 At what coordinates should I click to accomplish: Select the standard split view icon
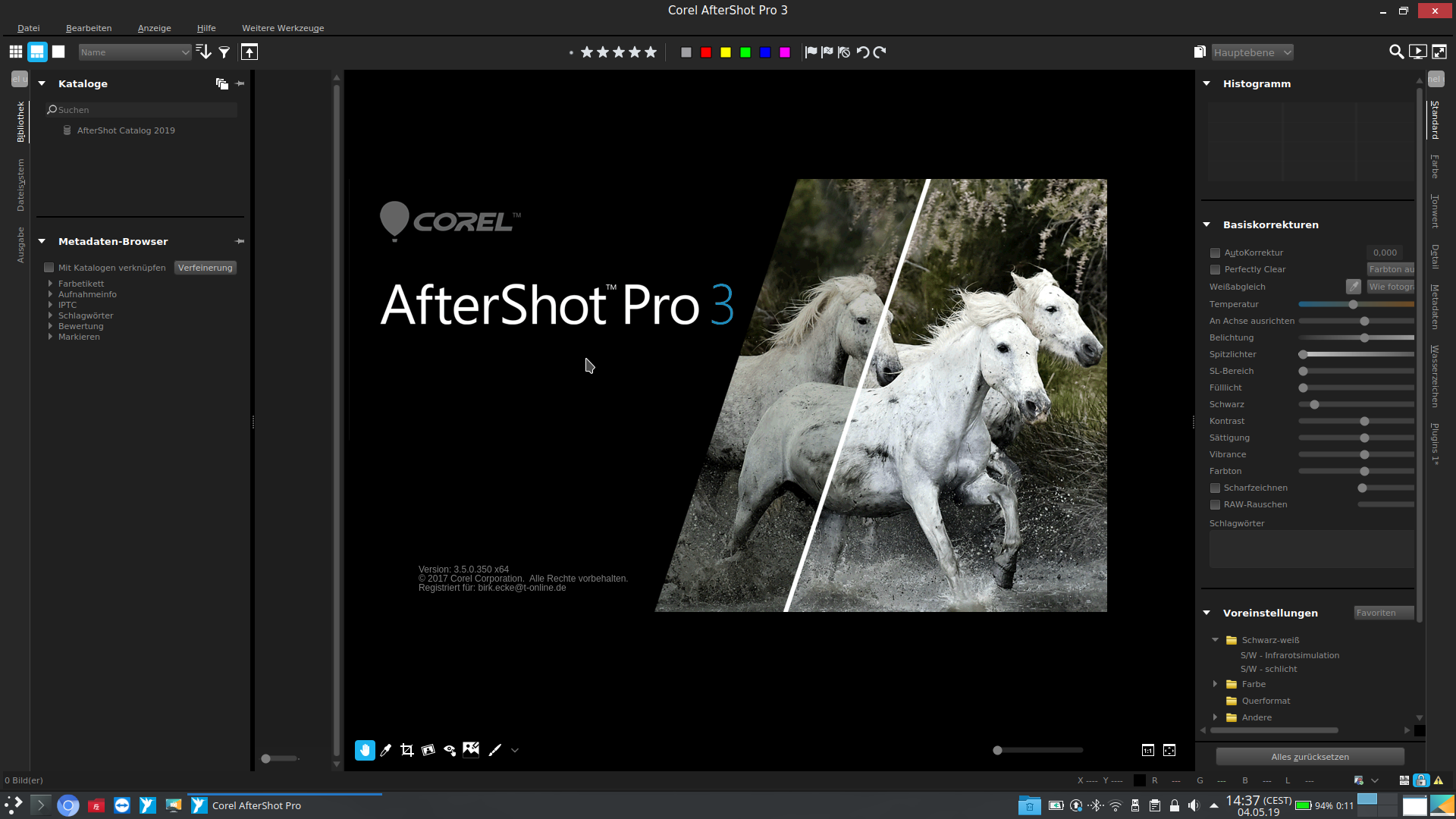click(37, 52)
